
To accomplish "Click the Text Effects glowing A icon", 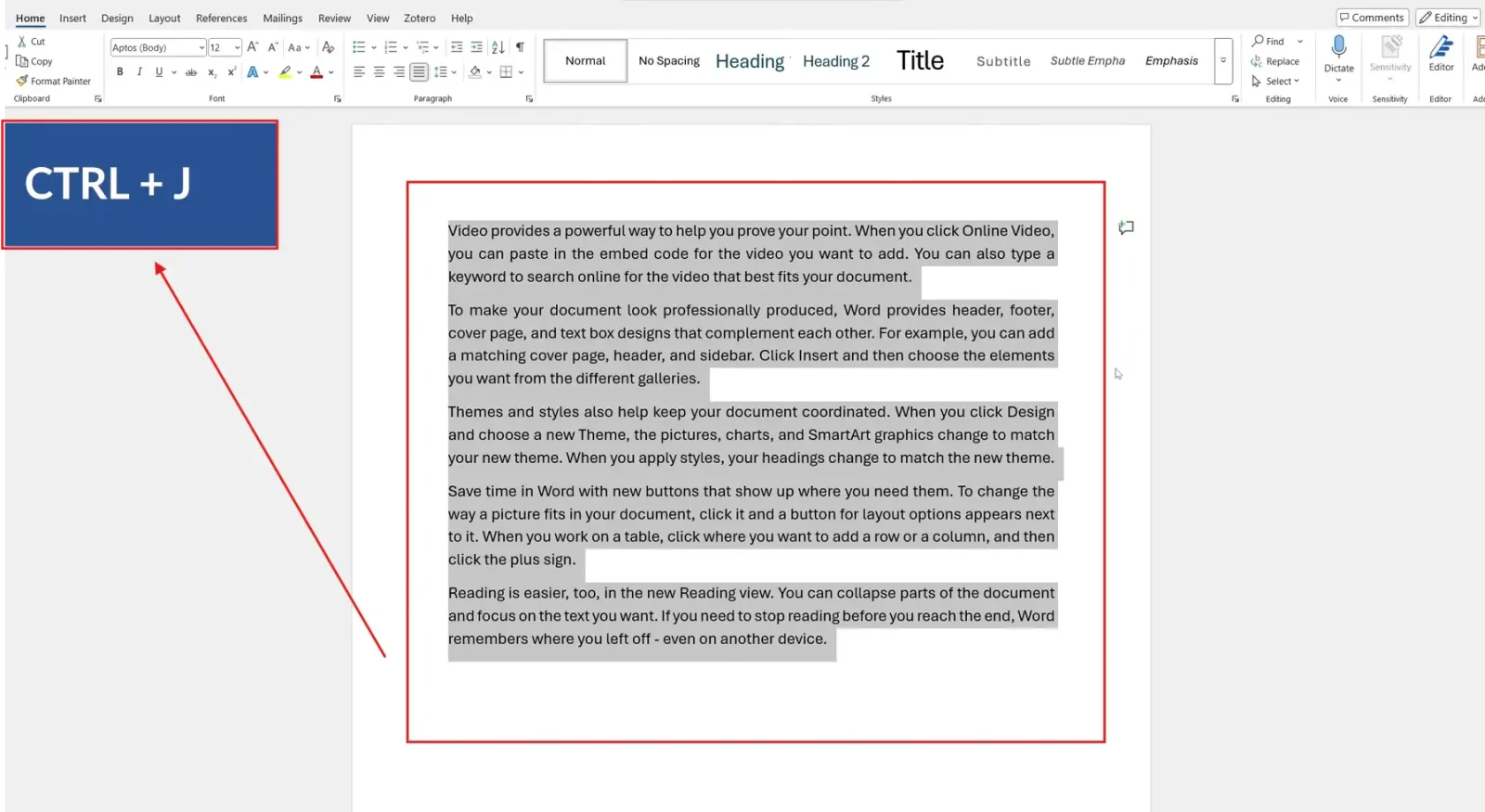I will coord(252,72).
